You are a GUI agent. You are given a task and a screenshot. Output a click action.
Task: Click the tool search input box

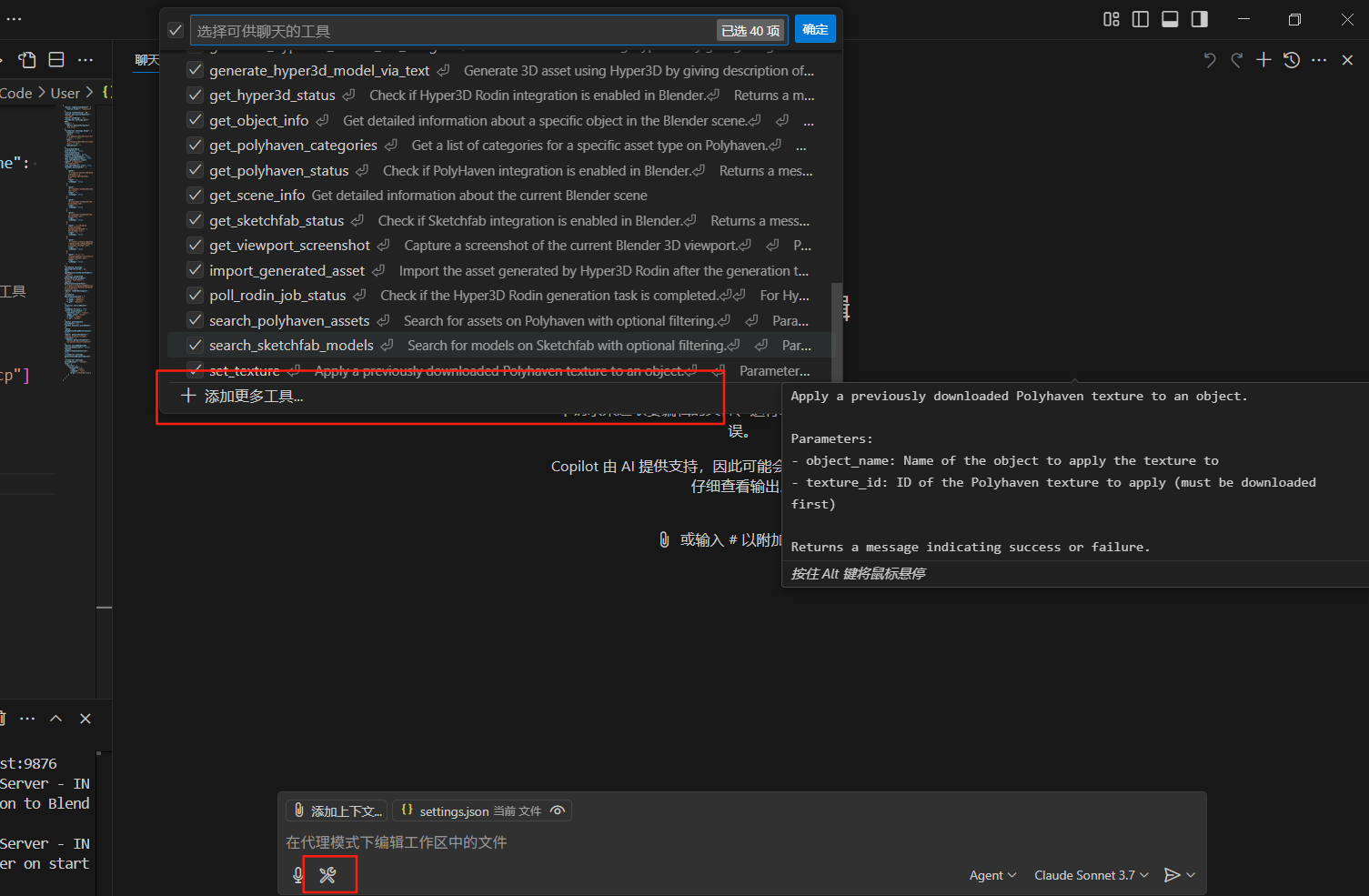coord(453,31)
